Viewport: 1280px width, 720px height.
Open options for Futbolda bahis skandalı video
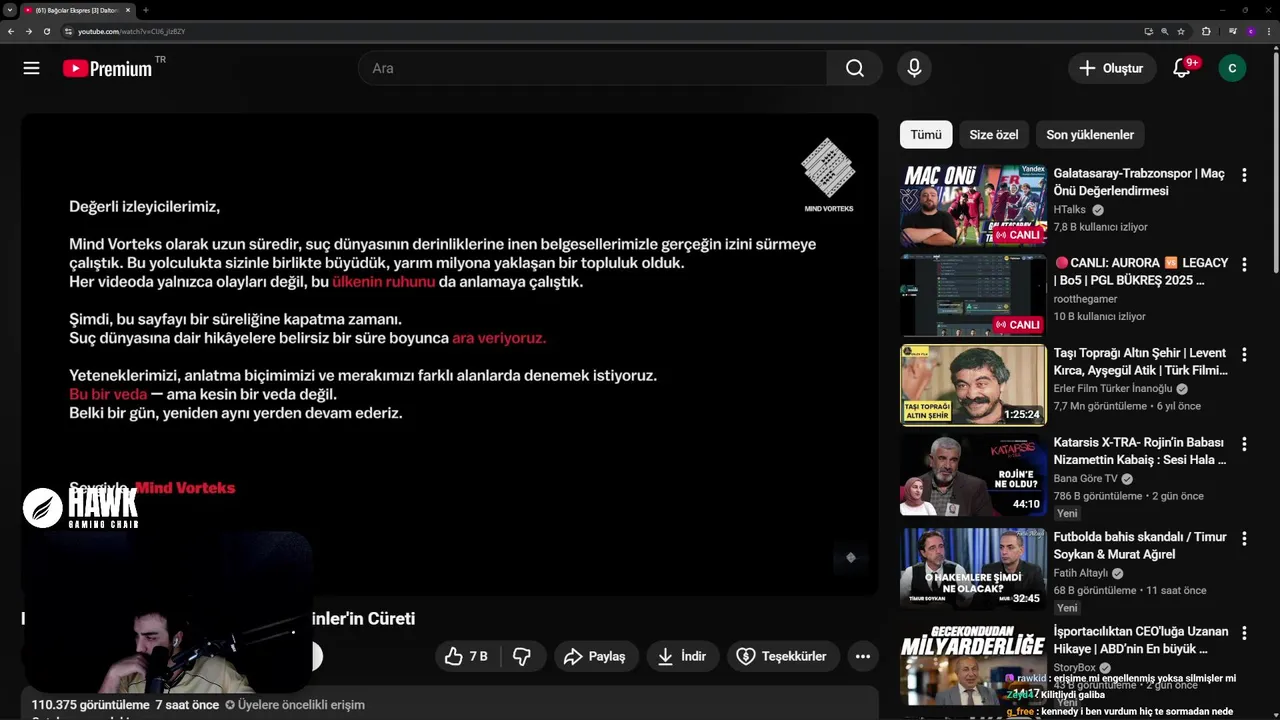[x=1244, y=539]
